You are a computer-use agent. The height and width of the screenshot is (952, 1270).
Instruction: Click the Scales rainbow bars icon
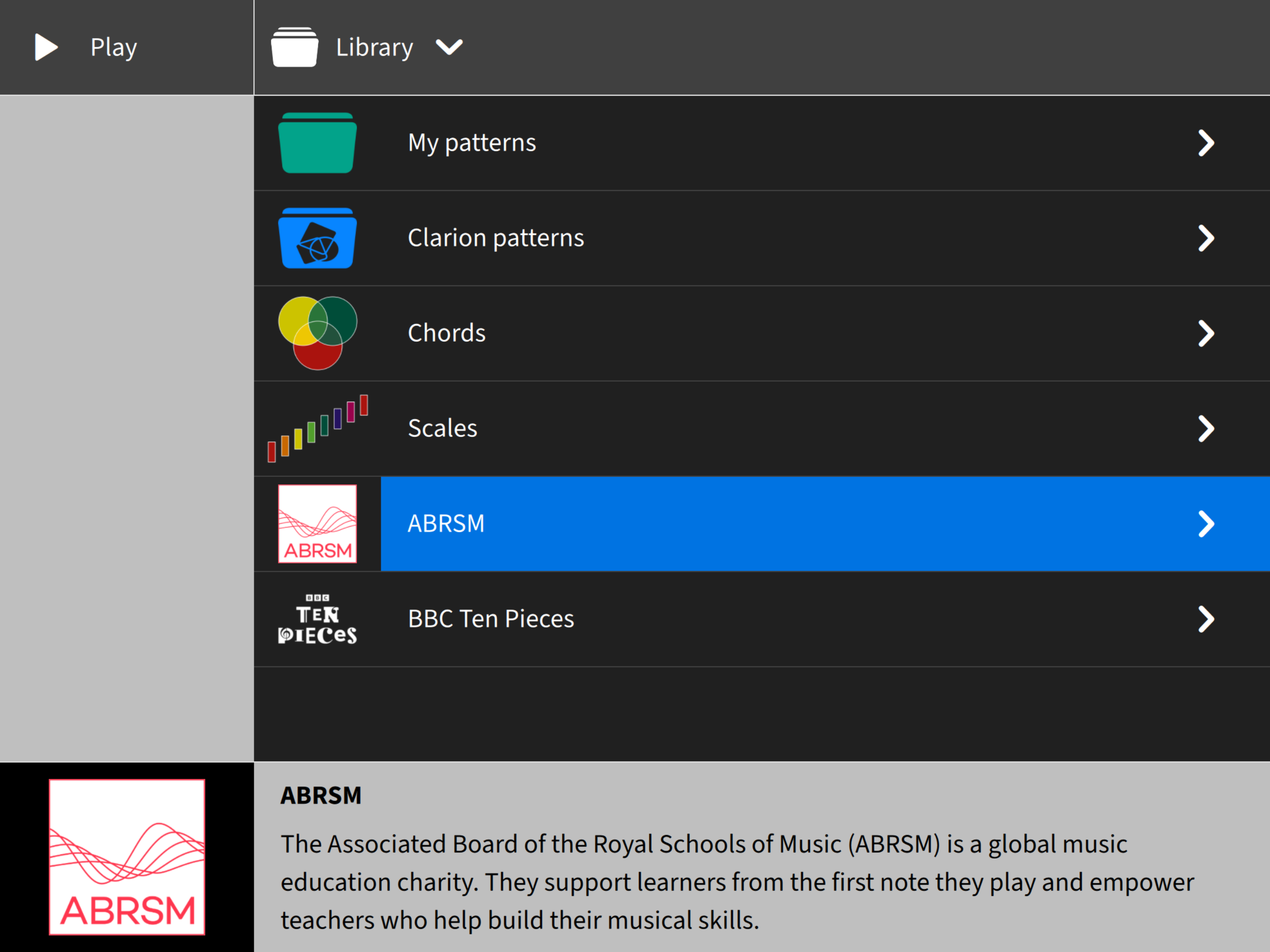coord(317,428)
